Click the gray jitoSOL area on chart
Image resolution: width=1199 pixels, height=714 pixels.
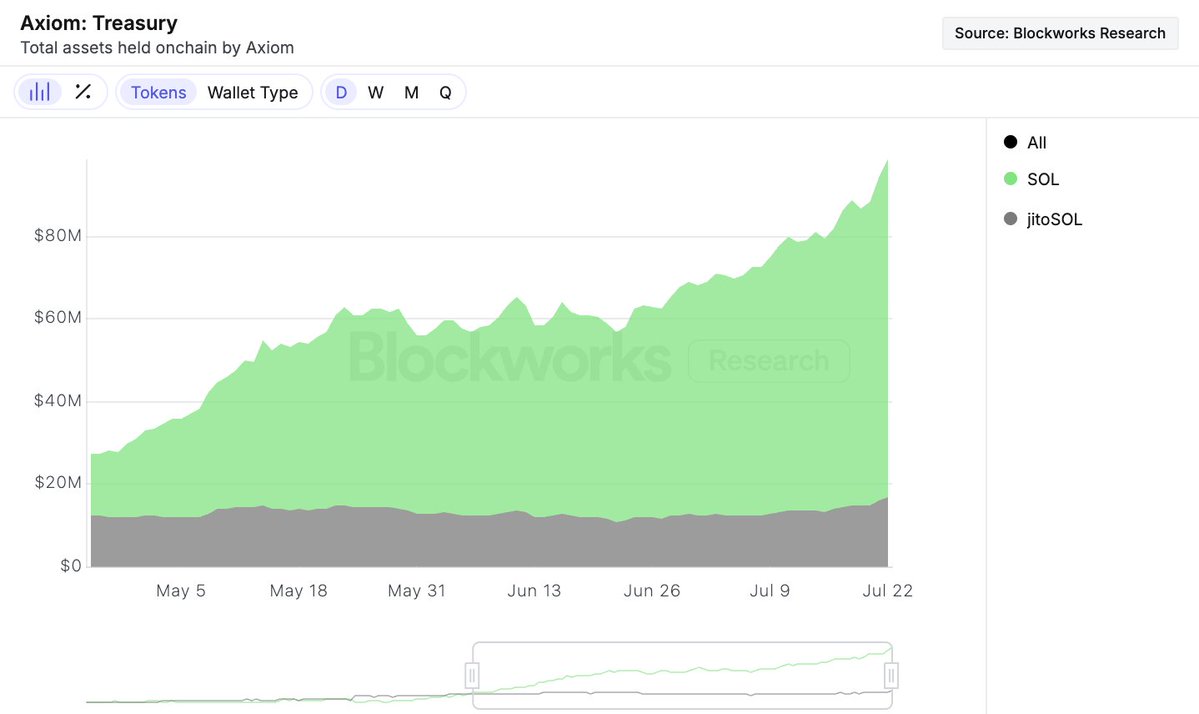pos(489,543)
